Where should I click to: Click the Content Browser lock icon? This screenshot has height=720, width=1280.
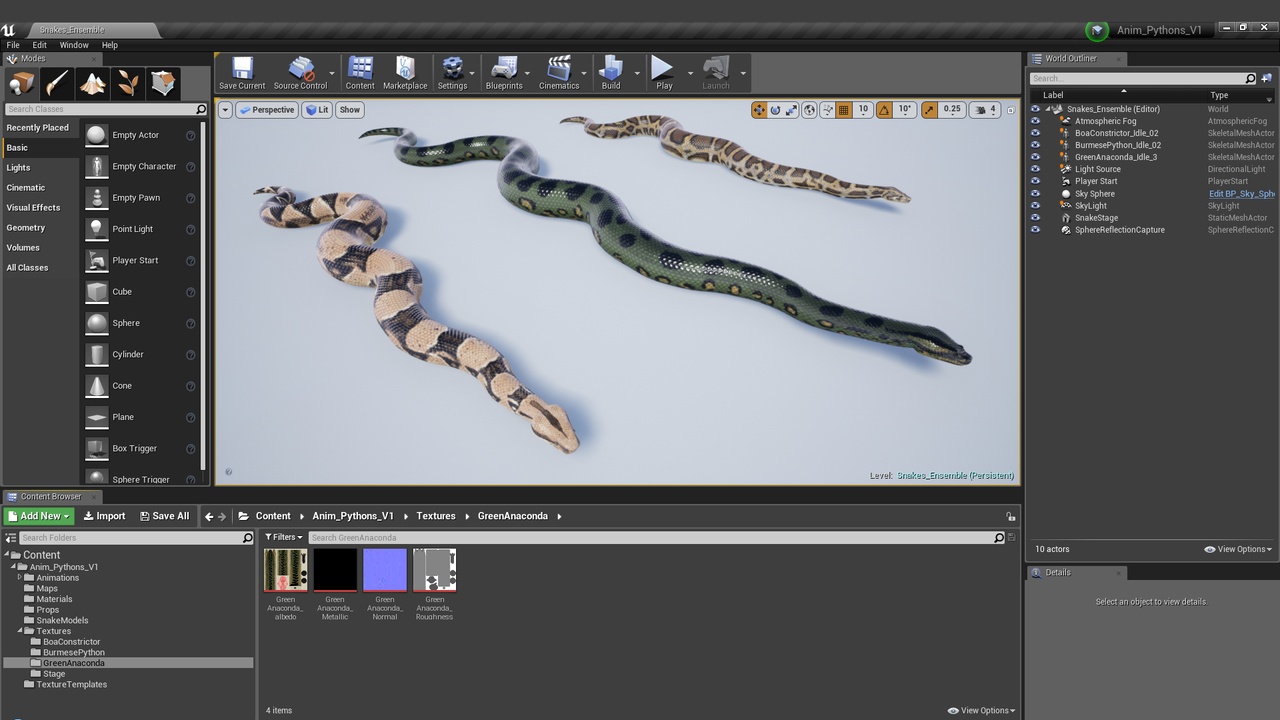[x=1011, y=516]
